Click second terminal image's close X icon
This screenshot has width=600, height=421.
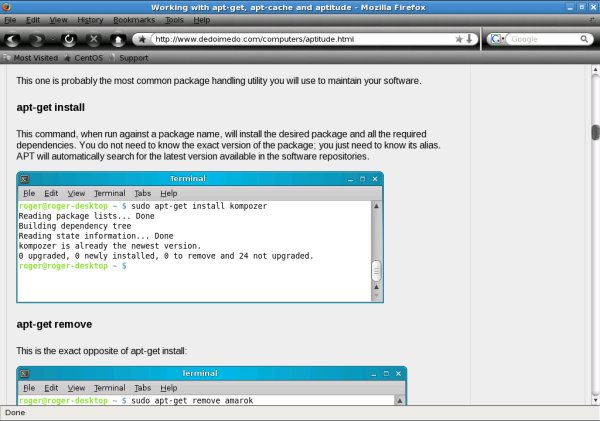[x=398, y=374]
